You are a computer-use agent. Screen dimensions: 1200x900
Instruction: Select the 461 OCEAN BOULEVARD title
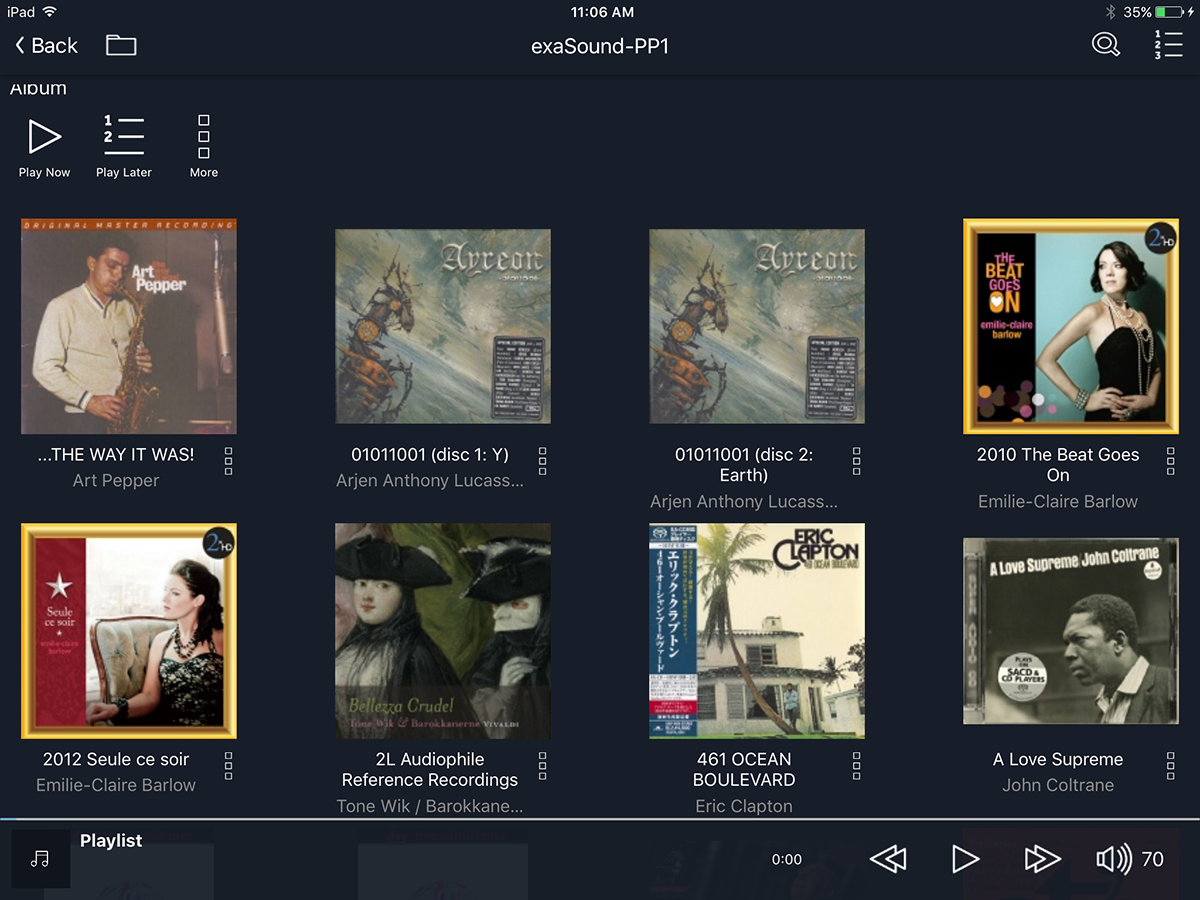(744, 770)
